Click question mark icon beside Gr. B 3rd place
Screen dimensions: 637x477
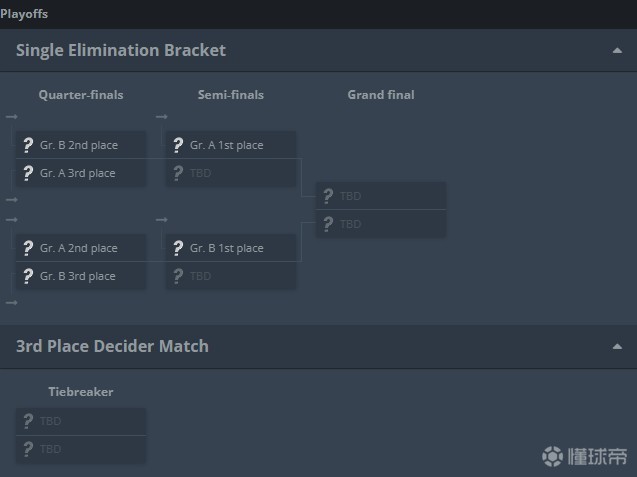pos(28,276)
